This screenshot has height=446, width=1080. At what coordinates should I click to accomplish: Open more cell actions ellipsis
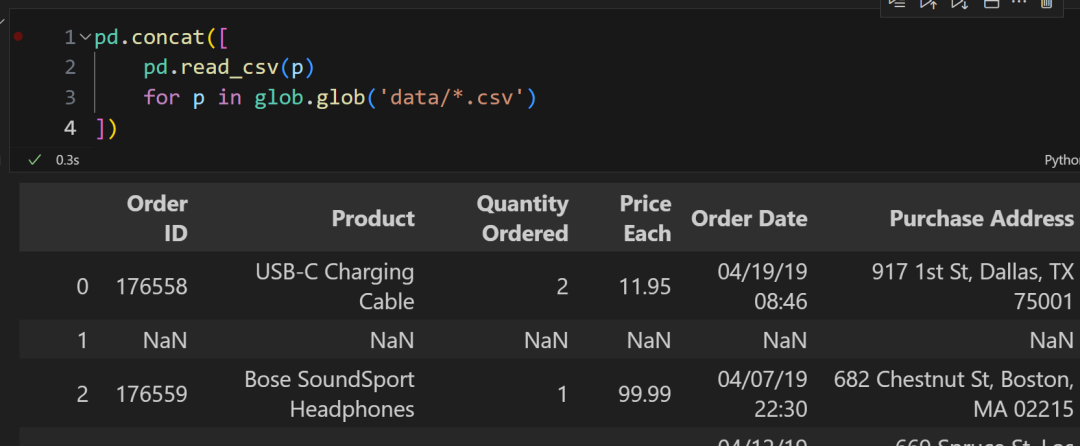click(x=1019, y=3)
